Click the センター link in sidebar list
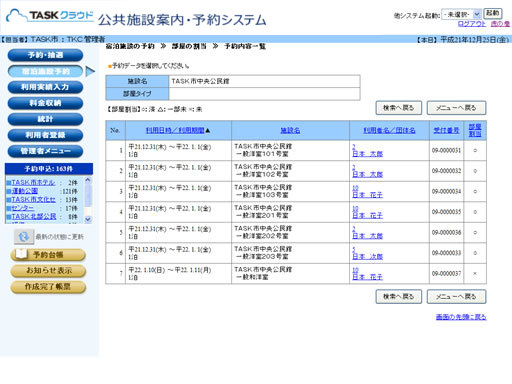 click(x=22, y=208)
